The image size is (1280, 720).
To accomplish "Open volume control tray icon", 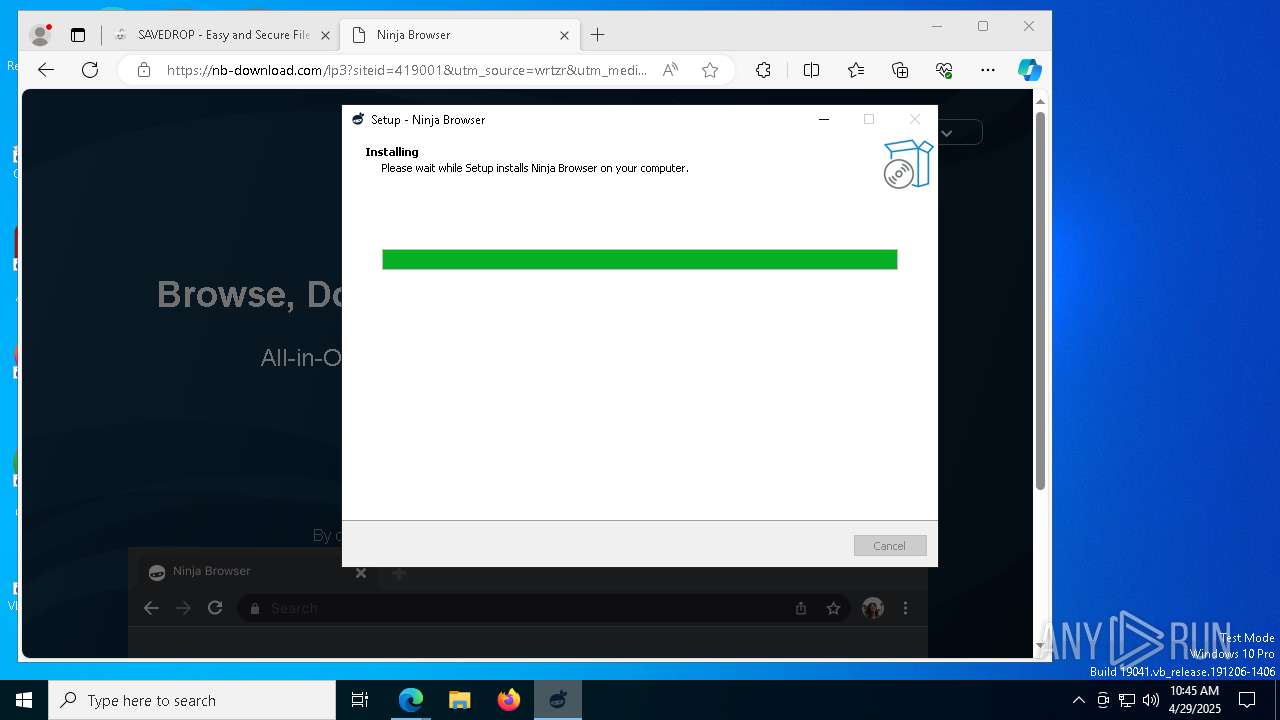I will (1150, 700).
